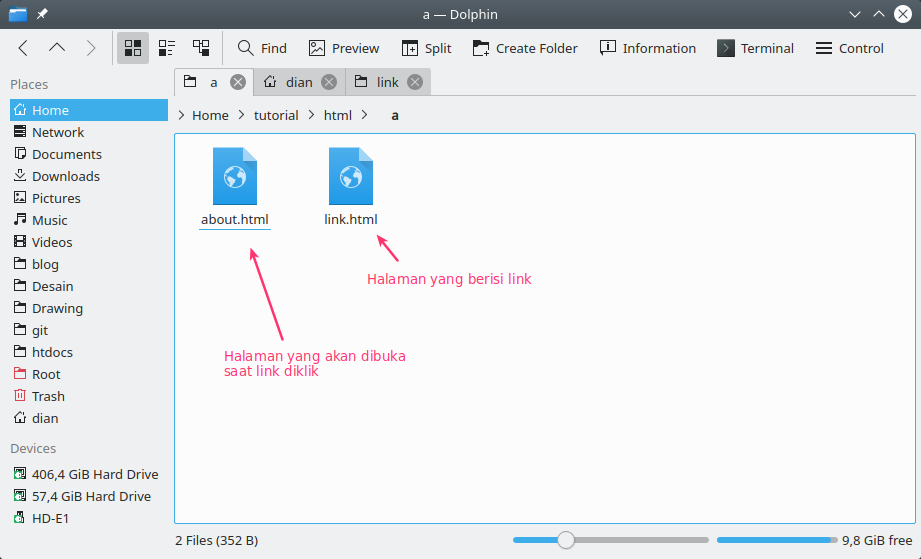Click the about.html file name
Image resolution: width=921 pixels, height=559 pixels.
coord(235,220)
